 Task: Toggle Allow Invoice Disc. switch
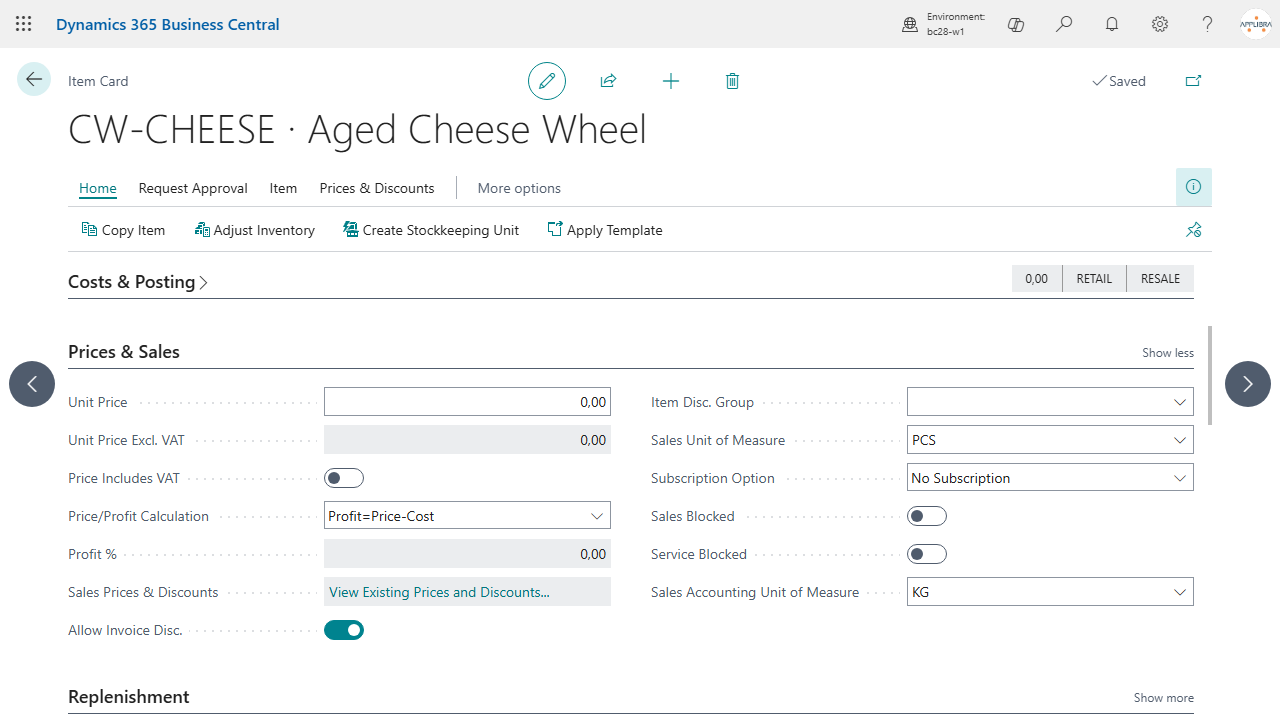point(344,630)
